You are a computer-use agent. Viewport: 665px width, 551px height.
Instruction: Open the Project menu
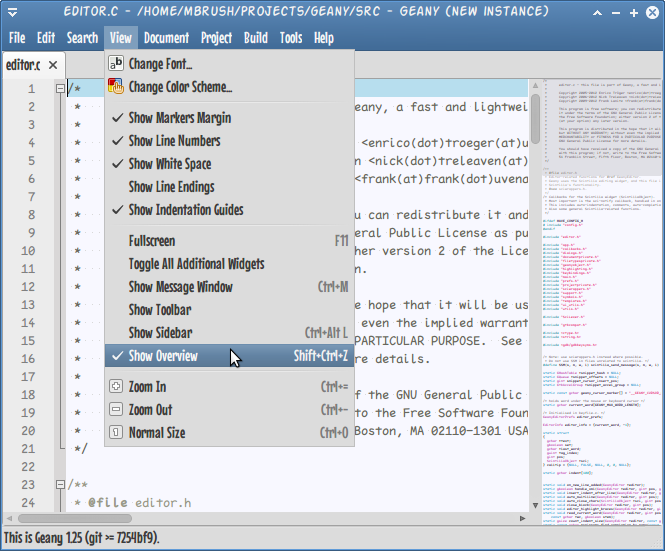point(216,38)
